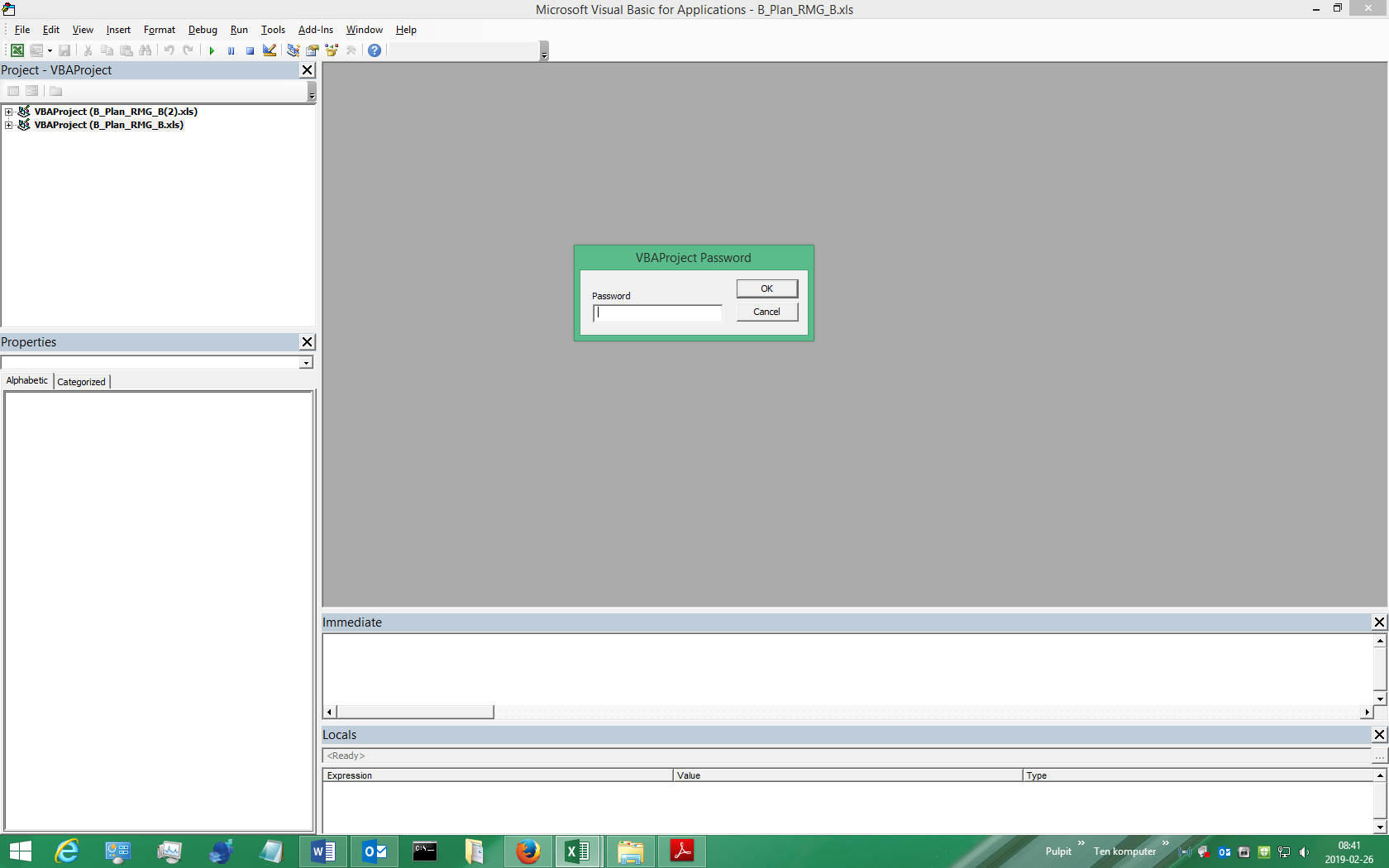This screenshot has height=868, width=1389.
Task: Click the Immediate window horizontal scrollbar thumb
Action: click(415, 712)
